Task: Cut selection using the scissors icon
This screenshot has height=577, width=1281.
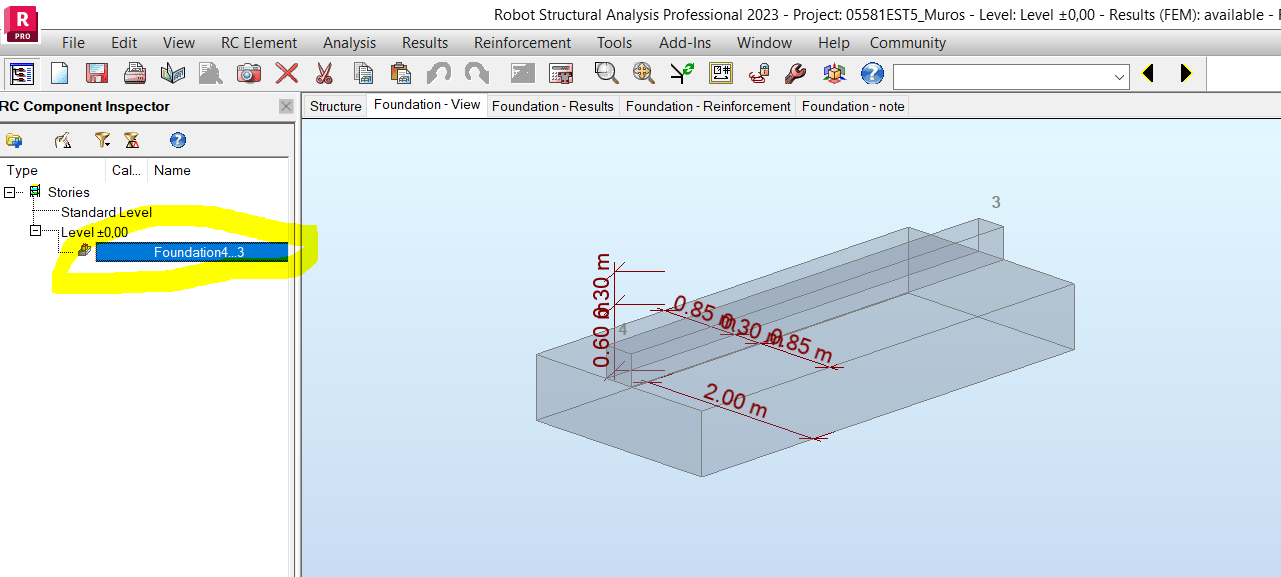Action: (323, 73)
